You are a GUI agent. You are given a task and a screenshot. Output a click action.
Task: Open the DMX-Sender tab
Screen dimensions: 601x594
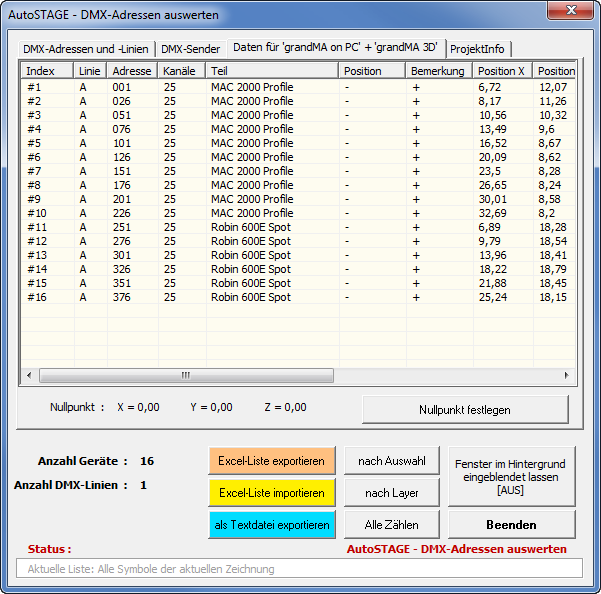pos(192,49)
